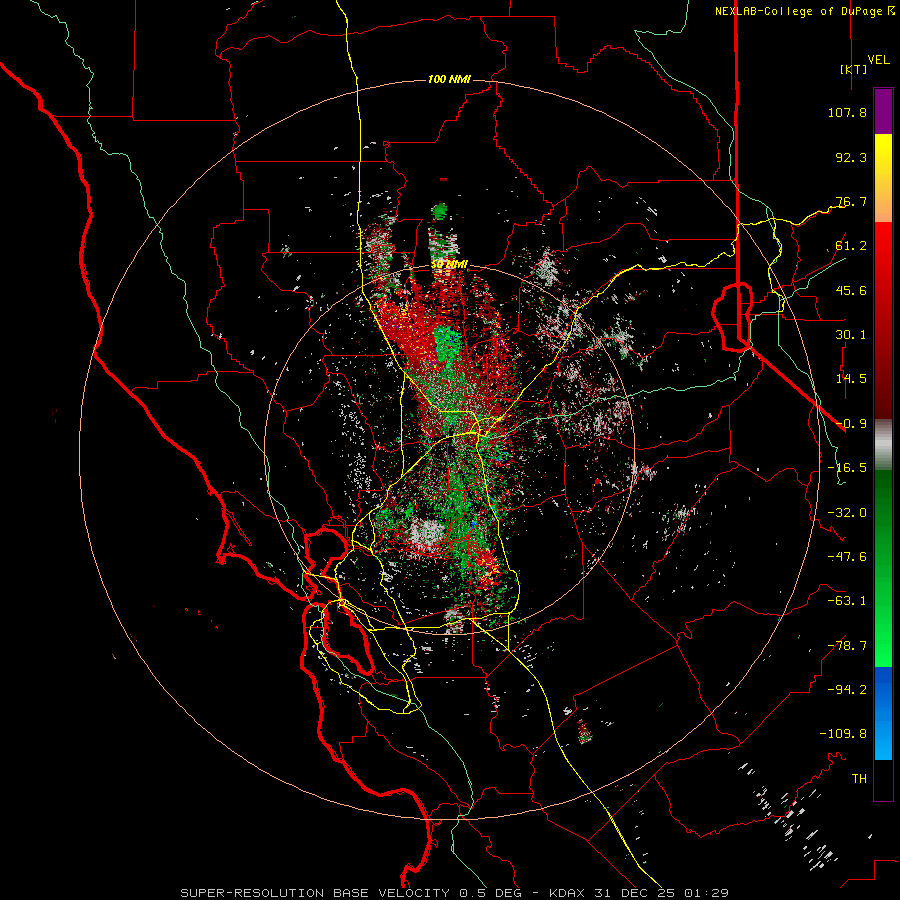Click the 107.8 velocity scale value
The image size is (900, 900).
(847, 112)
